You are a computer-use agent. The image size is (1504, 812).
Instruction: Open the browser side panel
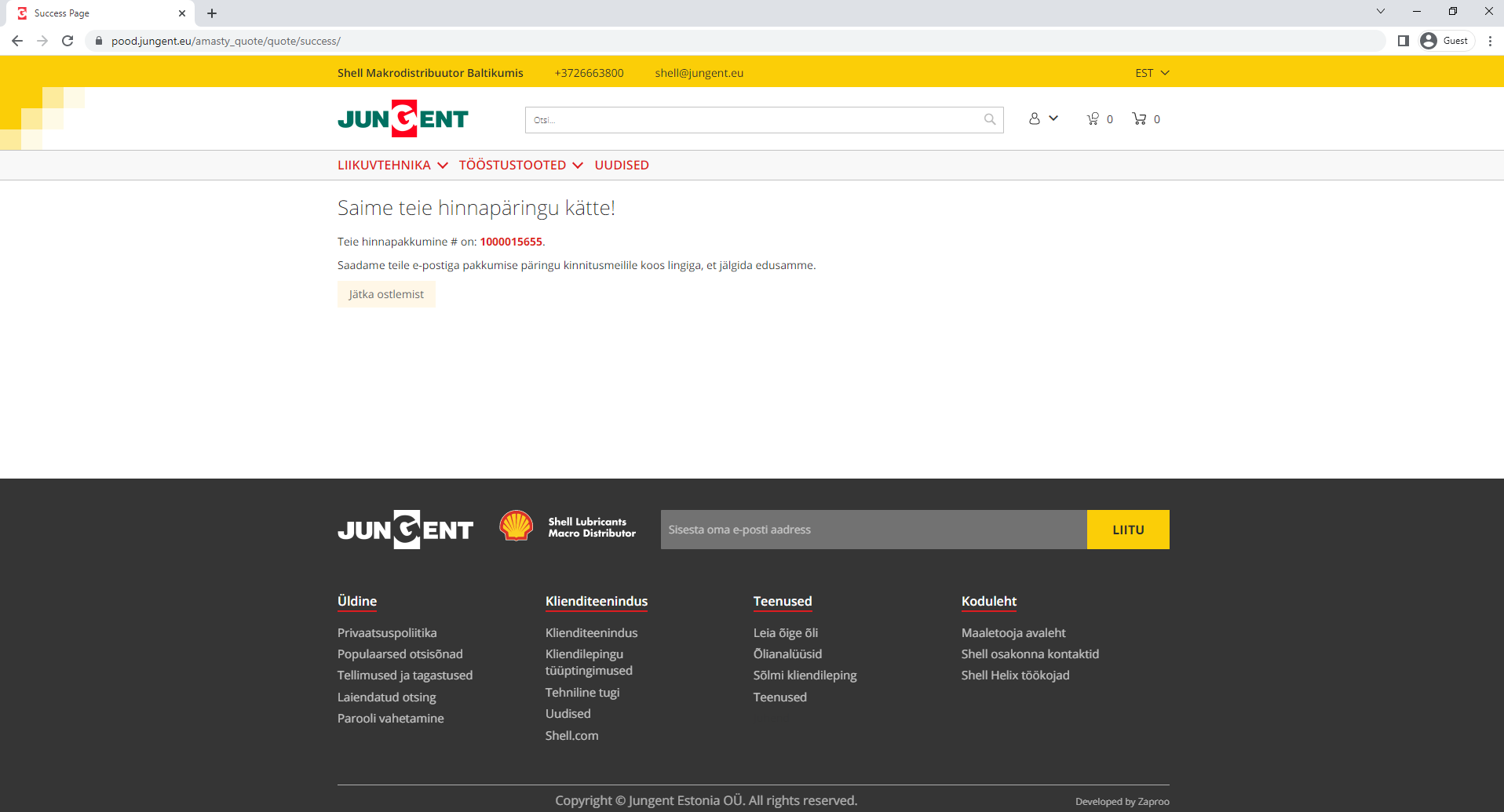click(1404, 41)
